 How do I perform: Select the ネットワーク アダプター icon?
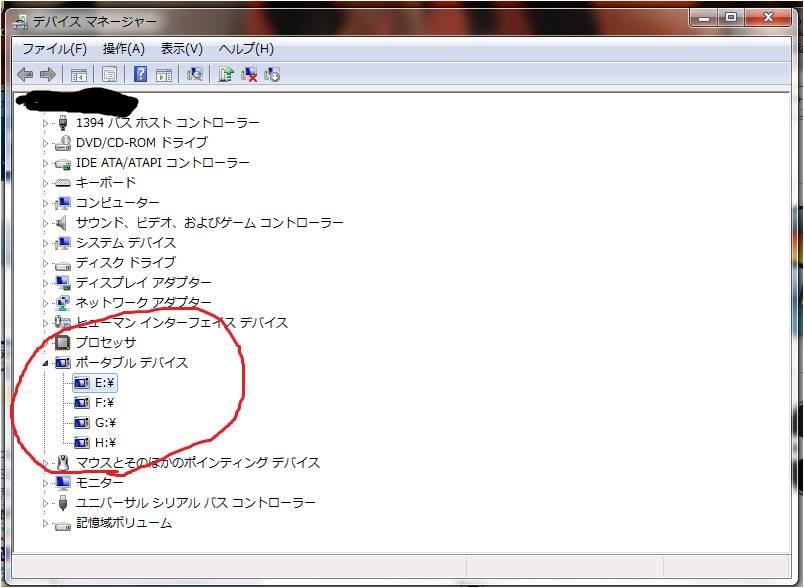(63, 303)
